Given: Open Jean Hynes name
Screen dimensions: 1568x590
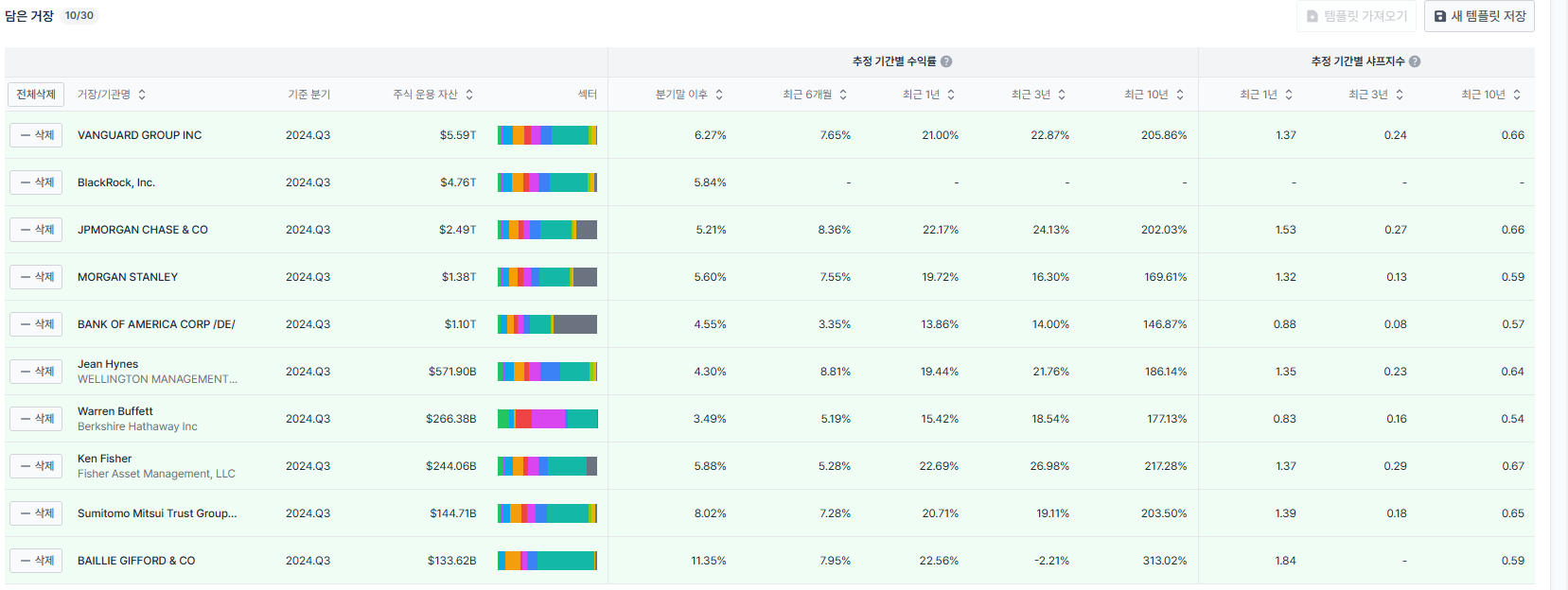Looking at the screenshot, I should (x=108, y=364).
